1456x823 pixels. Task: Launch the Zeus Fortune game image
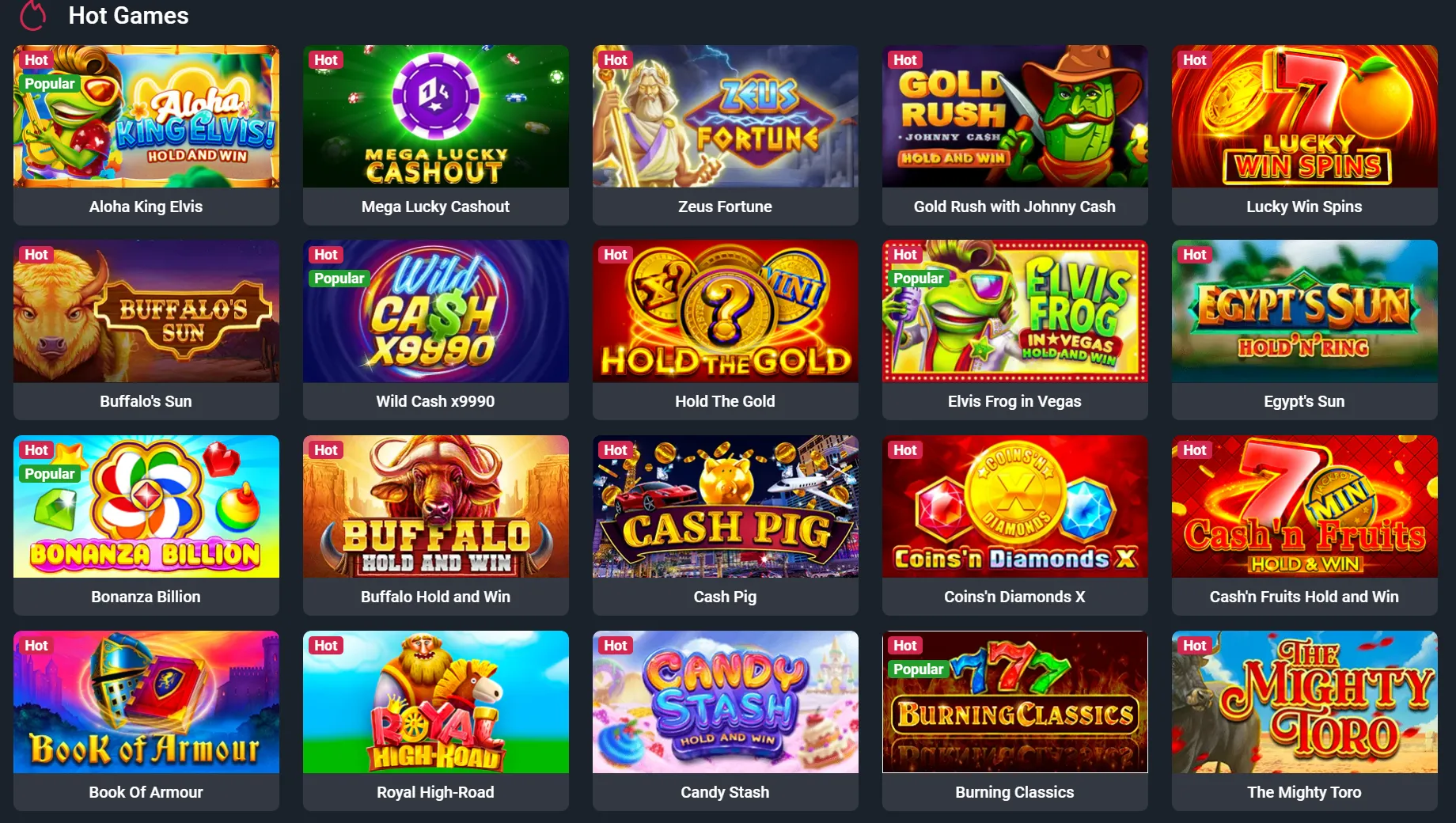click(x=726, y=116)
